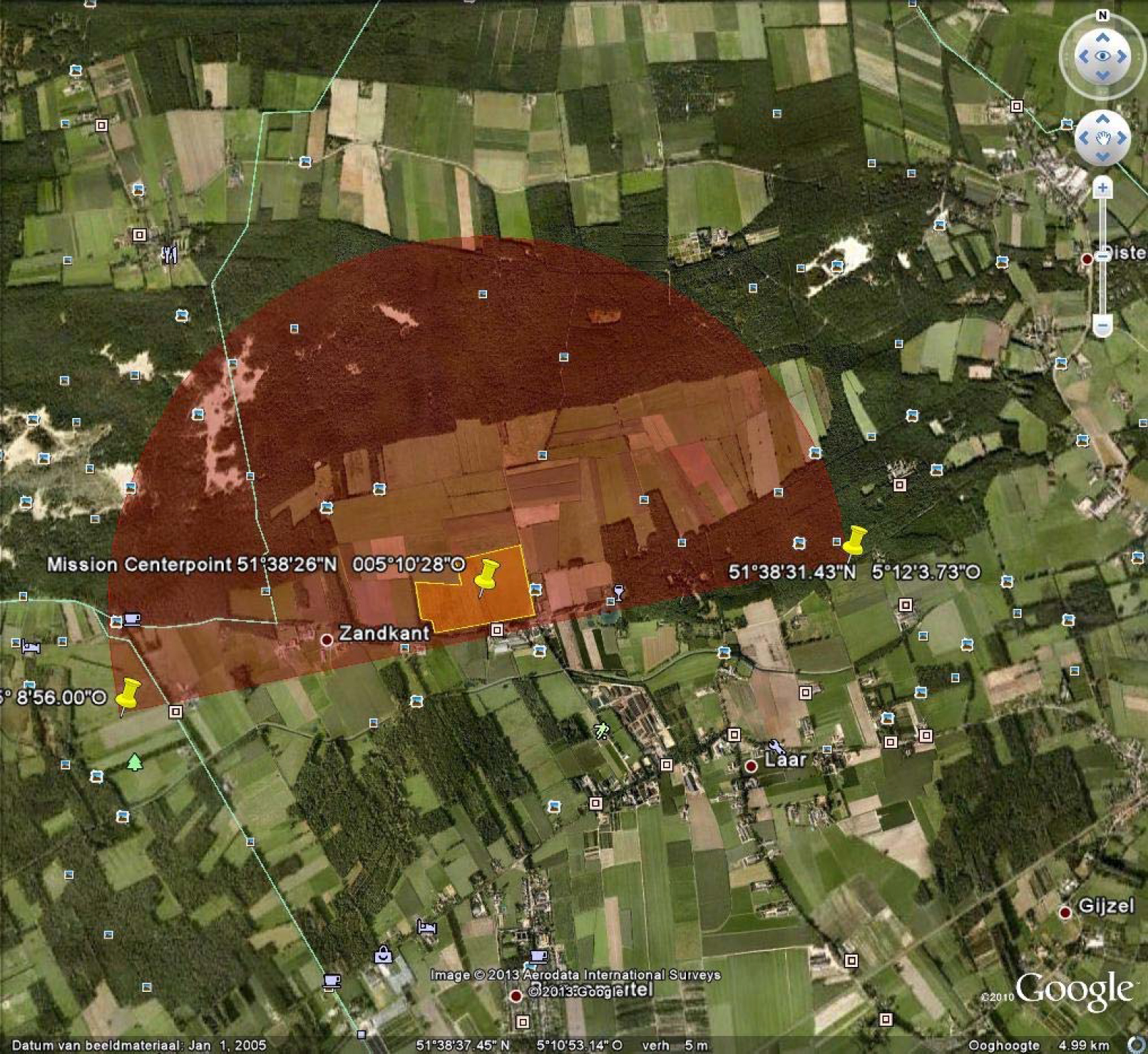1148x1054 pixels.
Task: Click the zoom slider handle
Action: click(x=1102, y=256)
